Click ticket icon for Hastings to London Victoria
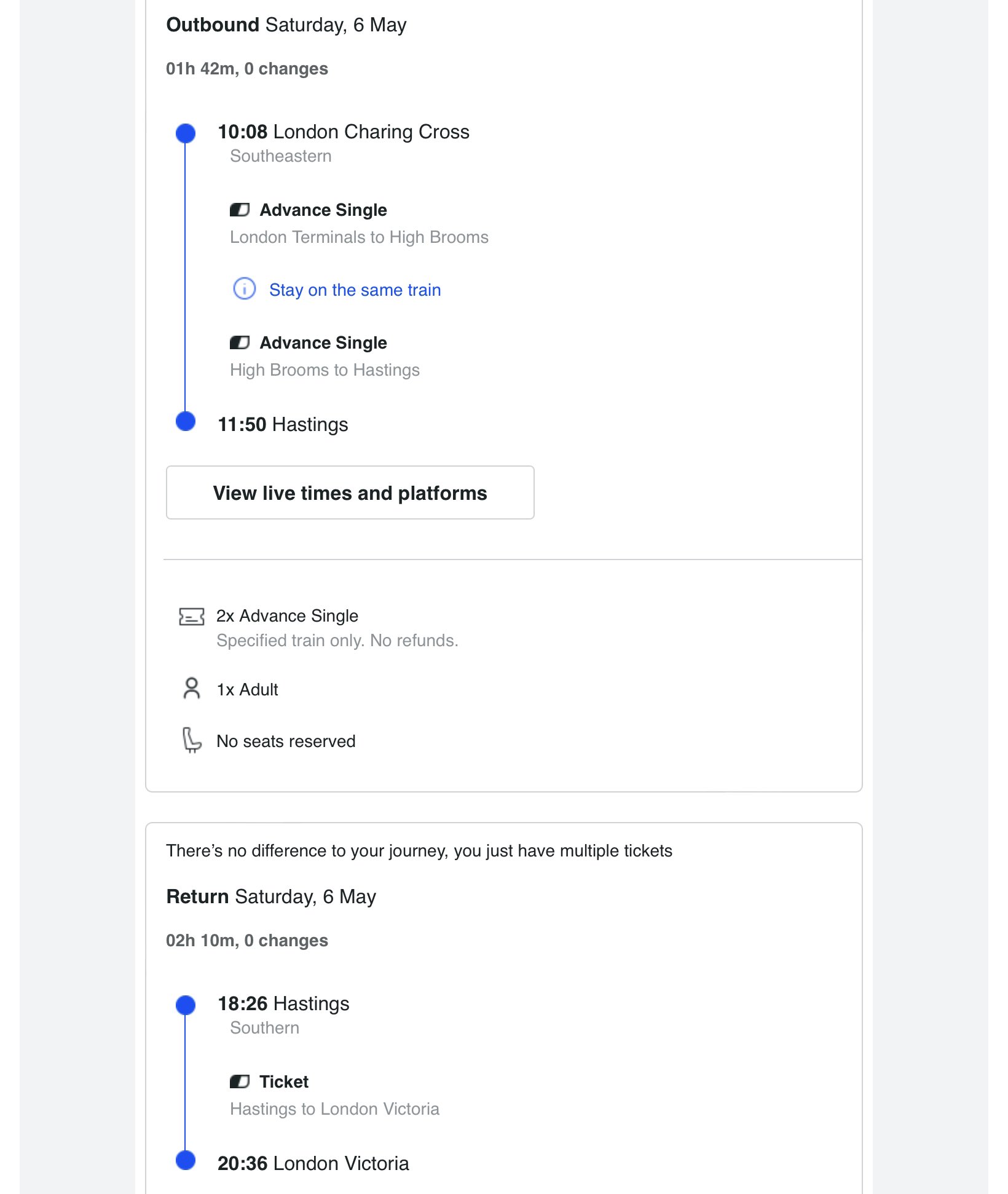1008x1194 pixels. pyautogui.click(x=239, y=1081)
